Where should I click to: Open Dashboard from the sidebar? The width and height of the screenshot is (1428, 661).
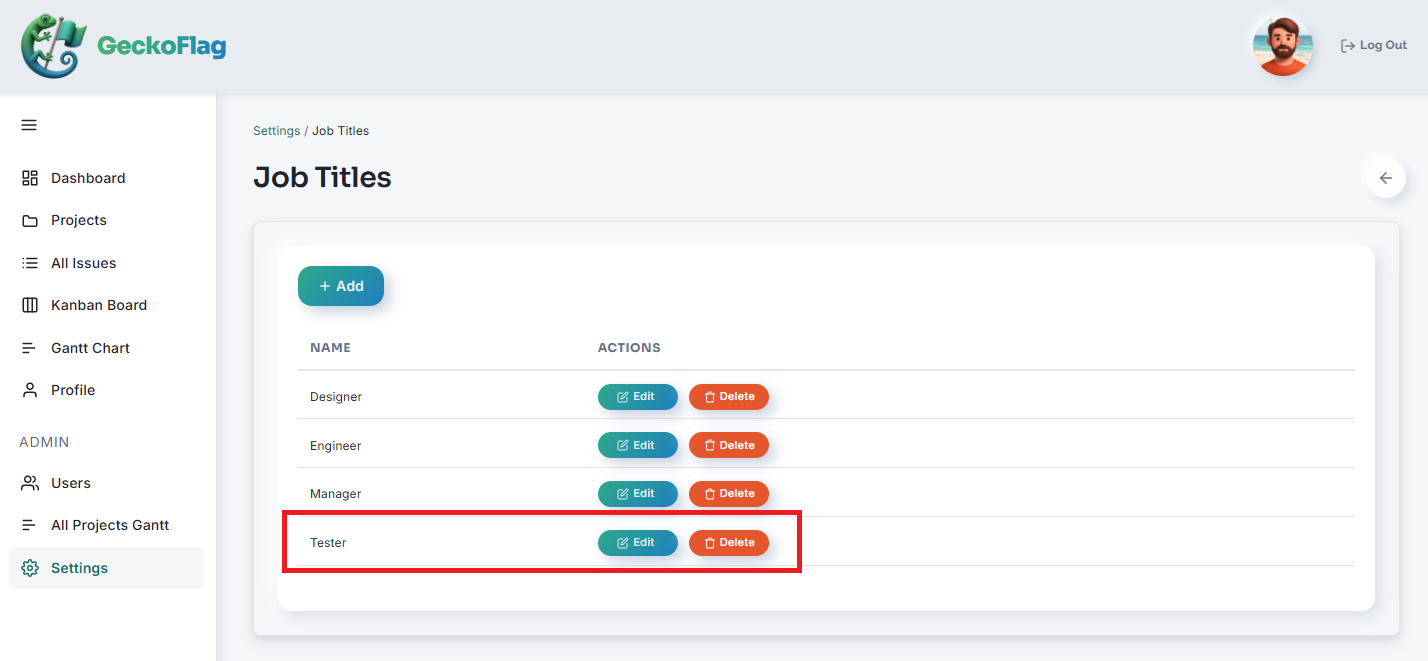[106, 178]
